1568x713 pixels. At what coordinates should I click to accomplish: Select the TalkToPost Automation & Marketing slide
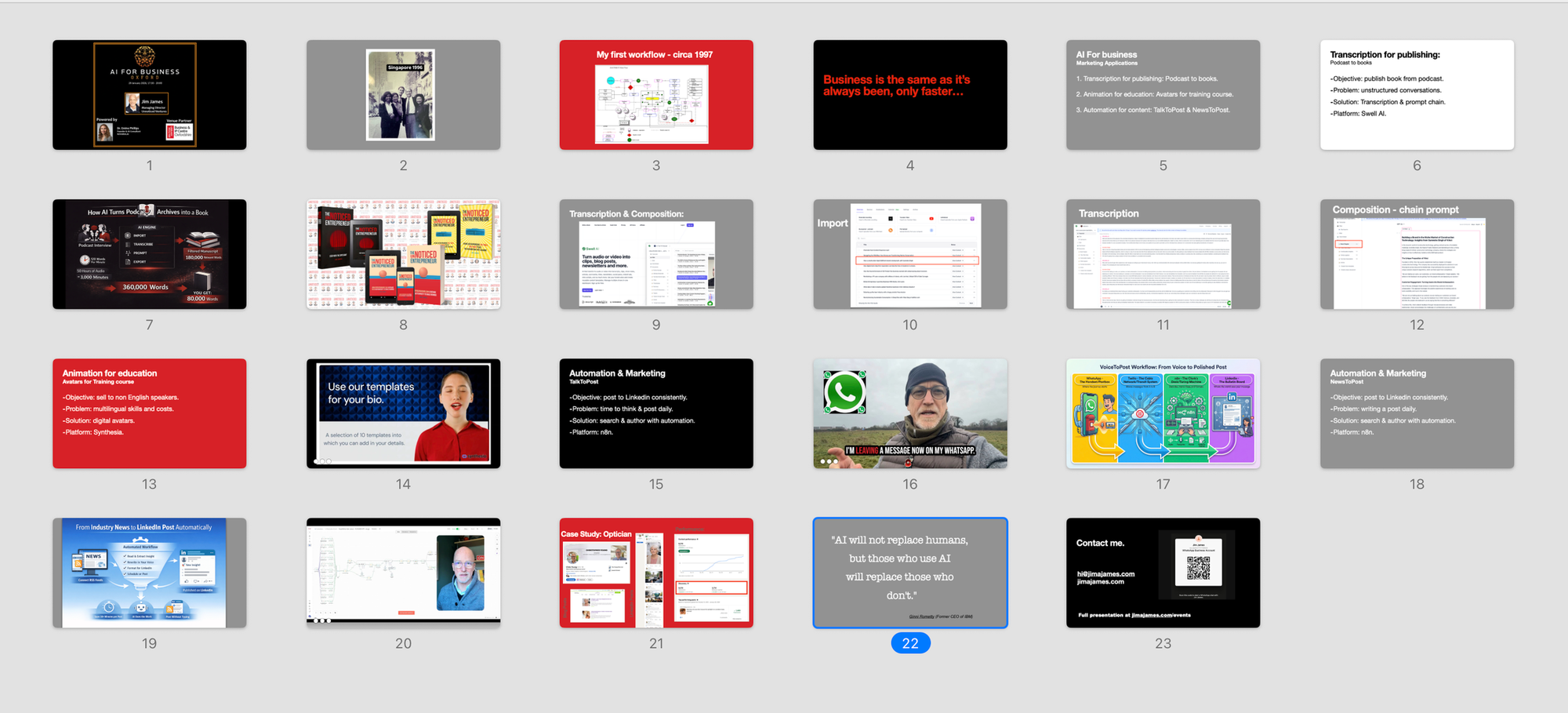(656, 413)
